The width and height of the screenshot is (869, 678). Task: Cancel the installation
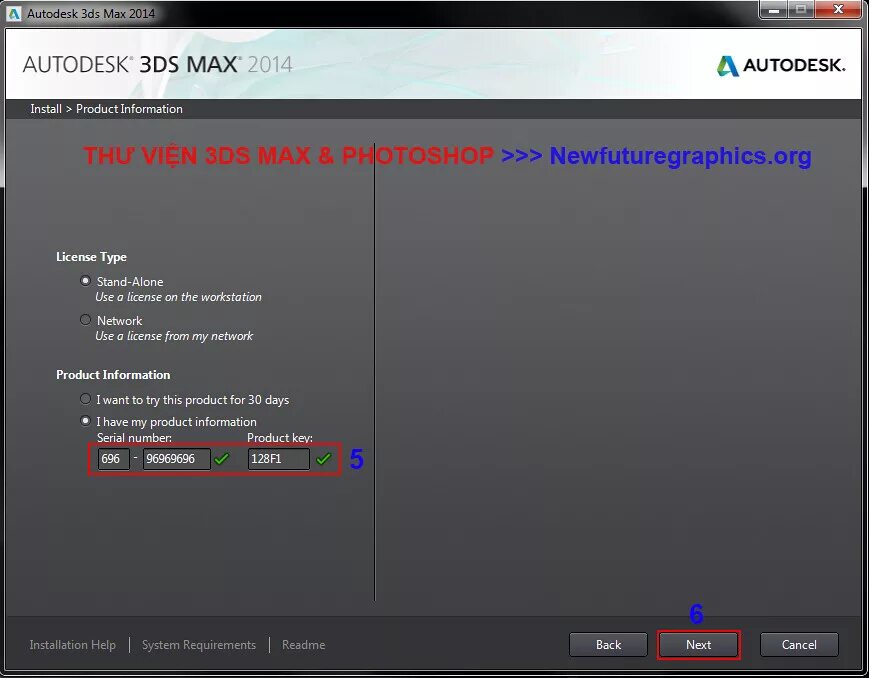[799, 645]
